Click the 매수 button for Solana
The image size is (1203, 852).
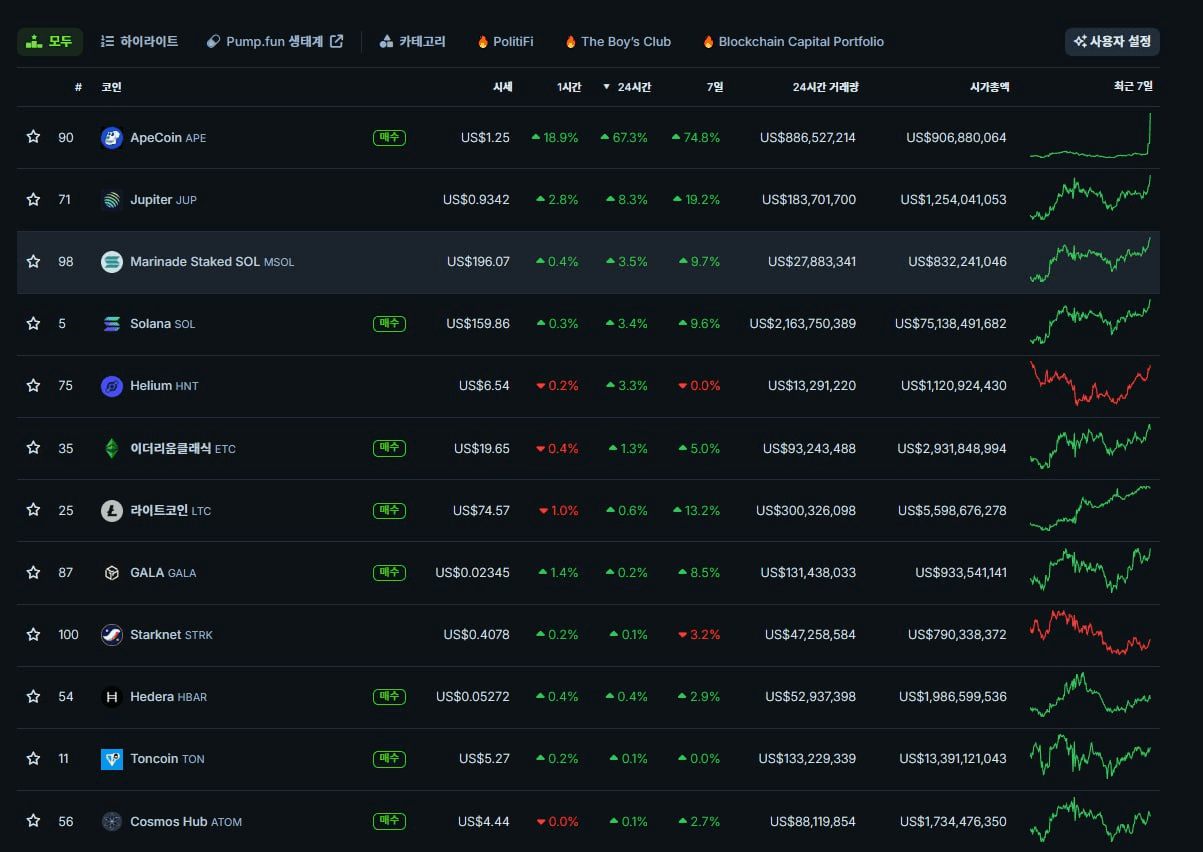(389, 324)
